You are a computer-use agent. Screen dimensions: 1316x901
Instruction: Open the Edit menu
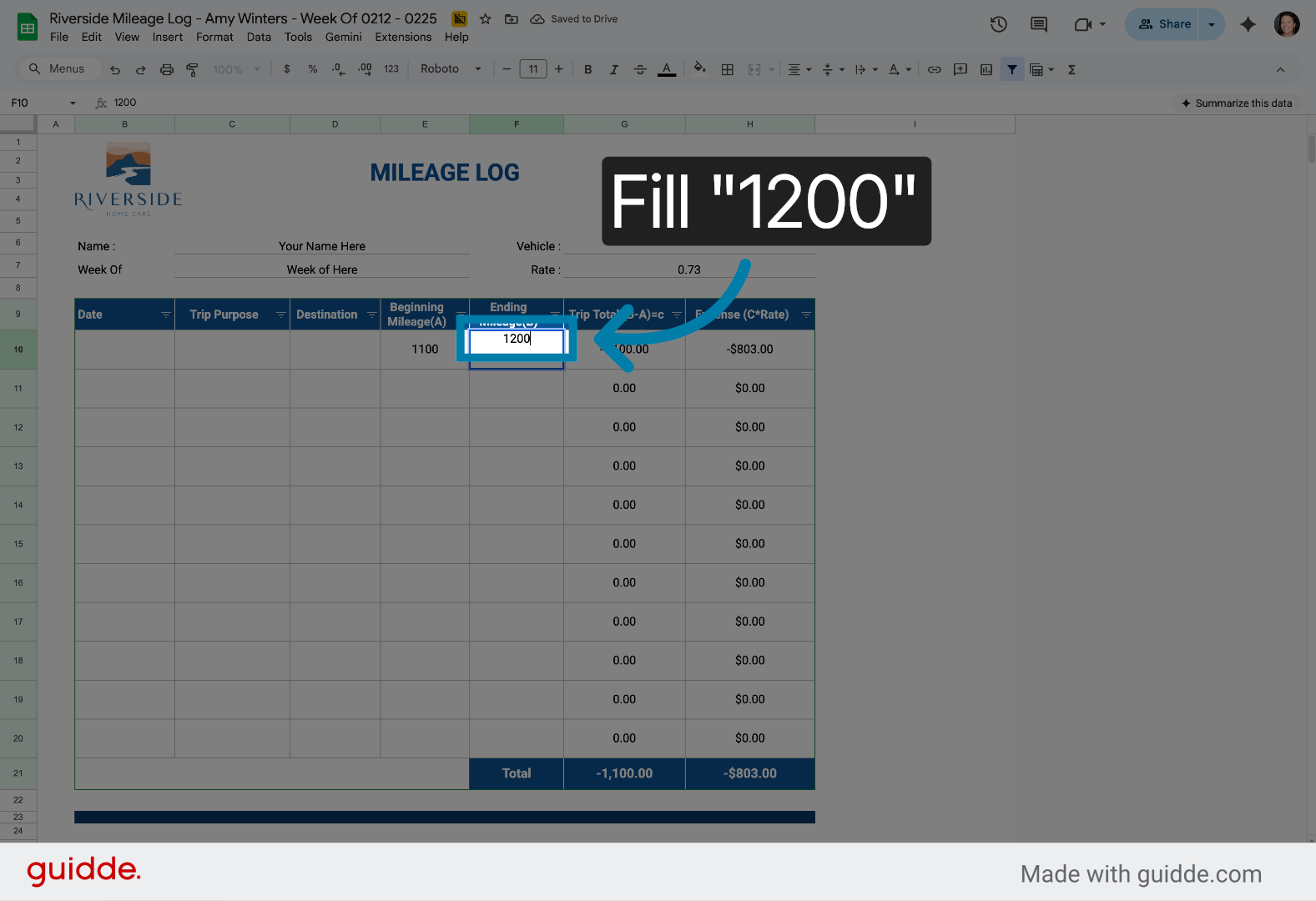click(92, 38)
